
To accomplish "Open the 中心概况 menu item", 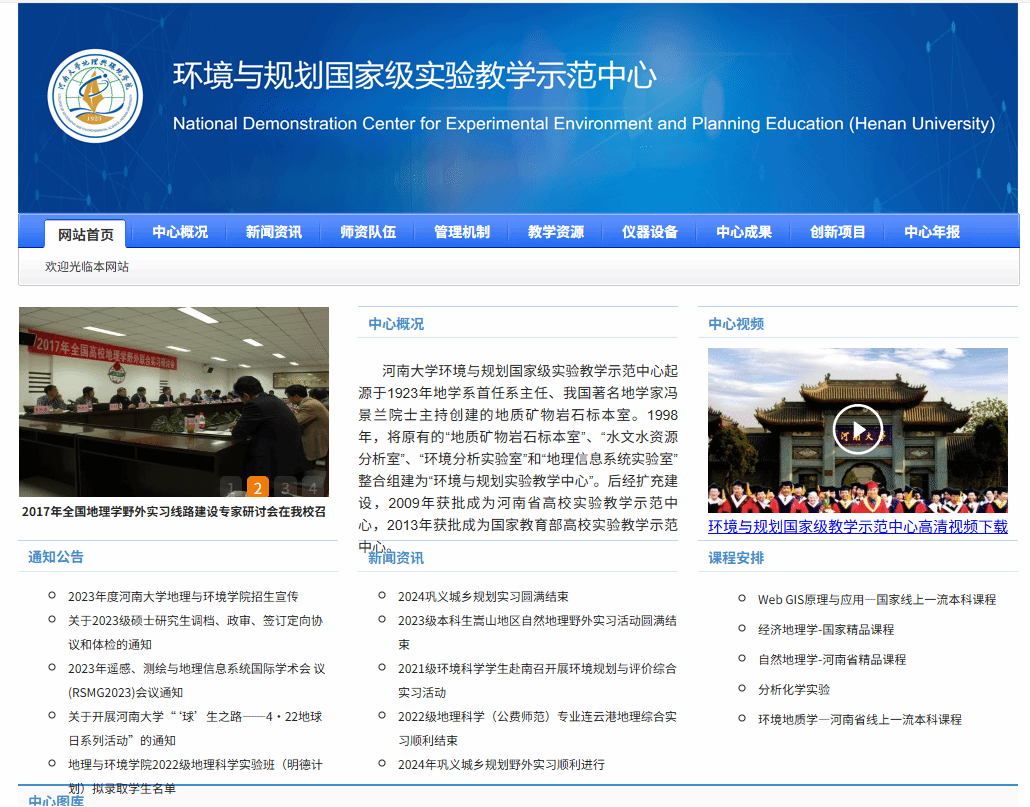I will coord(180,232).
